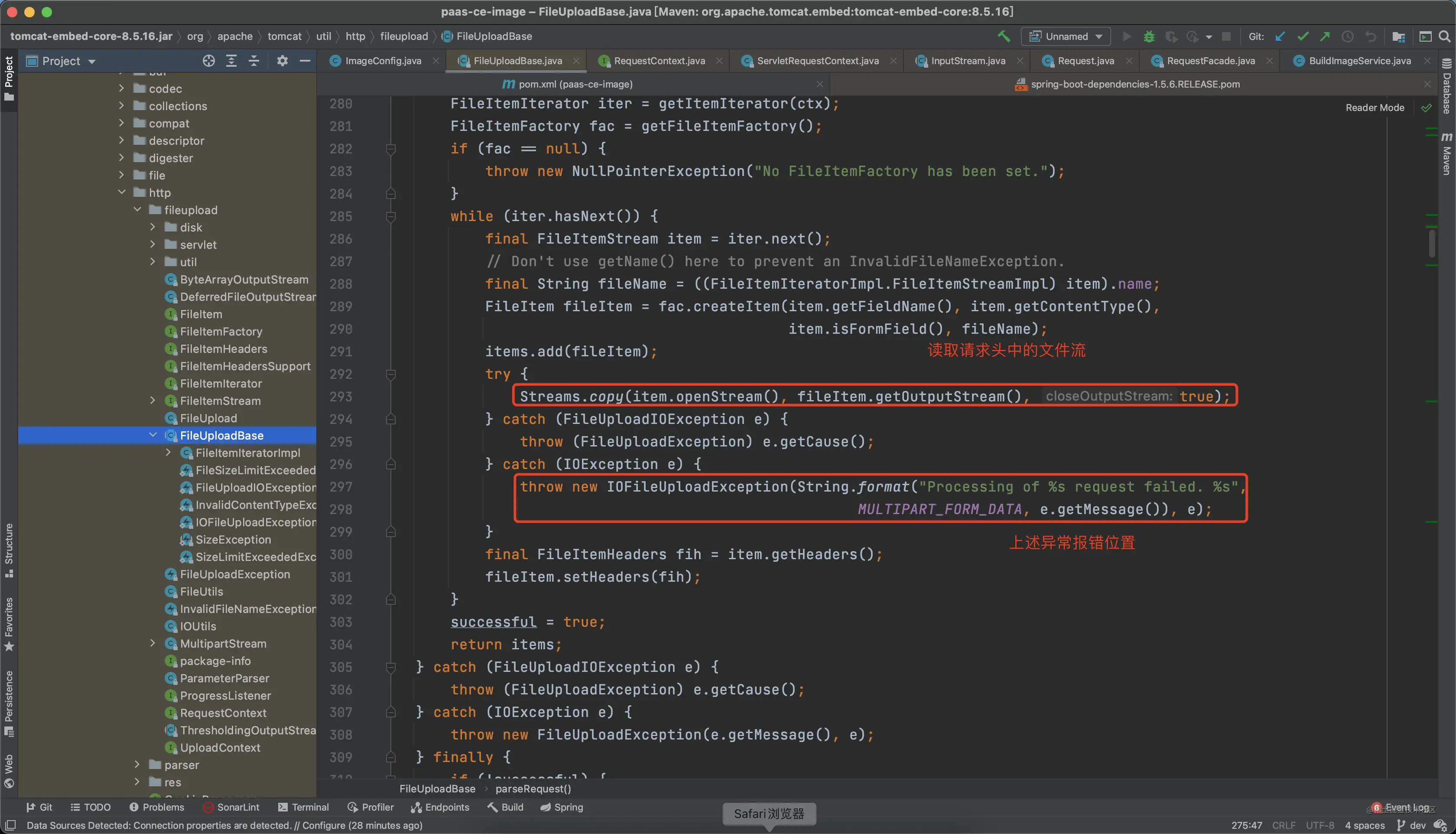Open the SonarLint tool window

[x=231, y=807]
